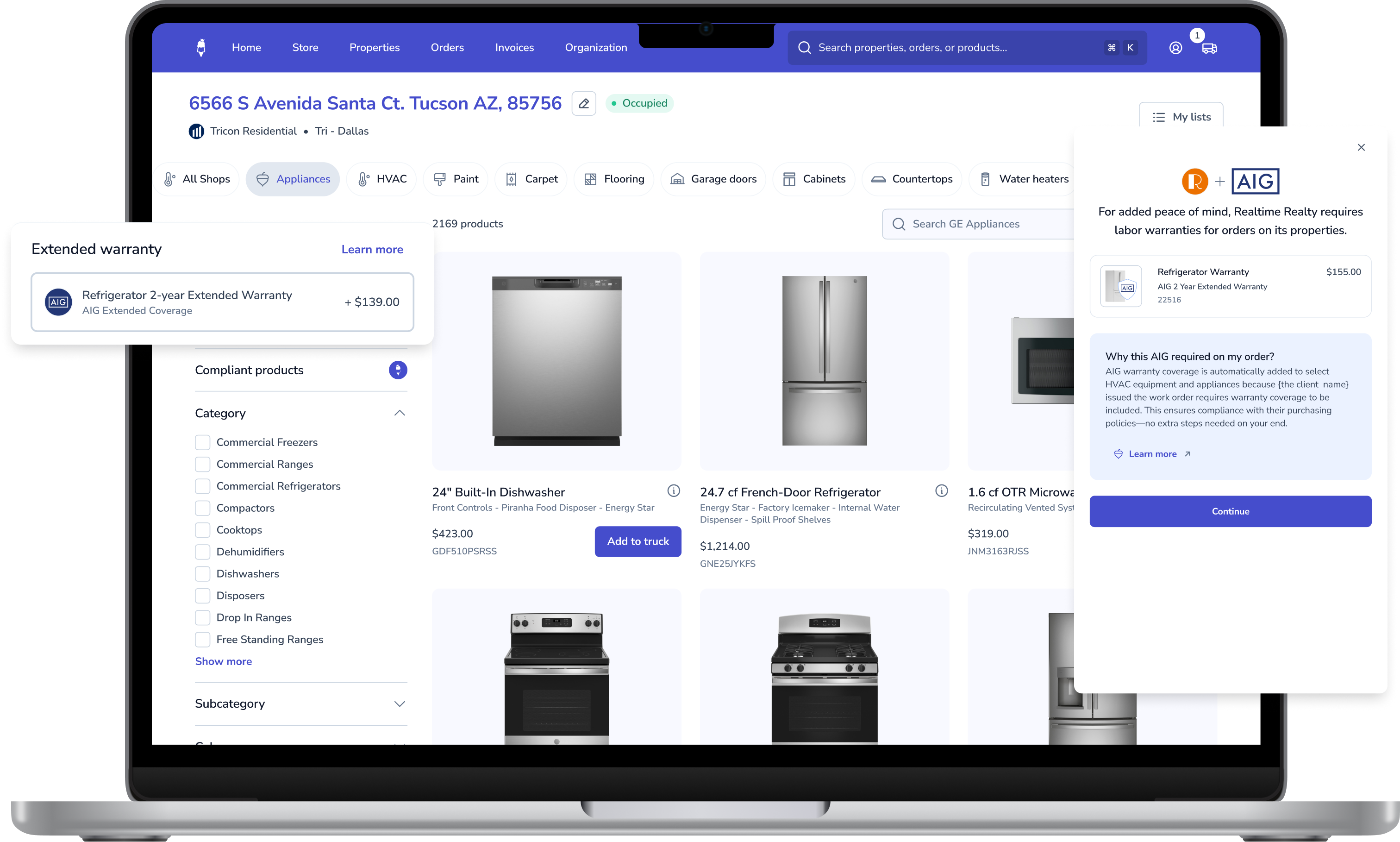The image size is (1400, 842).
Task: Click the Compliant products badge icon
Action: (398, 370)
